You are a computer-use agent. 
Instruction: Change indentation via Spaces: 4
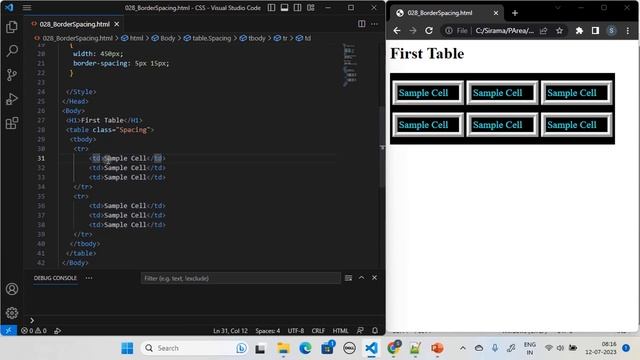(x=268, y=331)
